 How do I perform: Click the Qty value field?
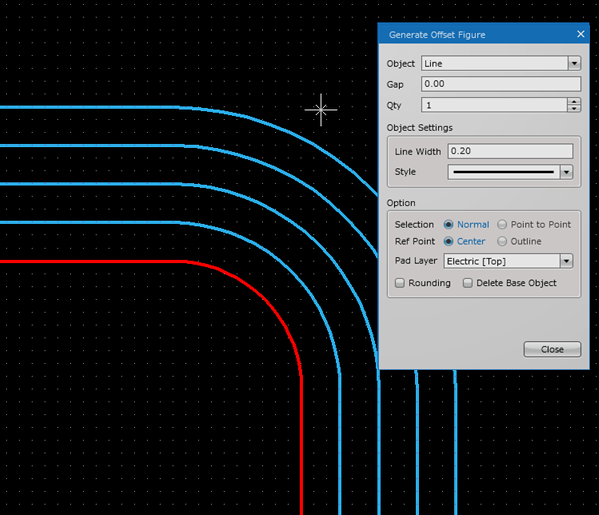click(x=494, y=105)
